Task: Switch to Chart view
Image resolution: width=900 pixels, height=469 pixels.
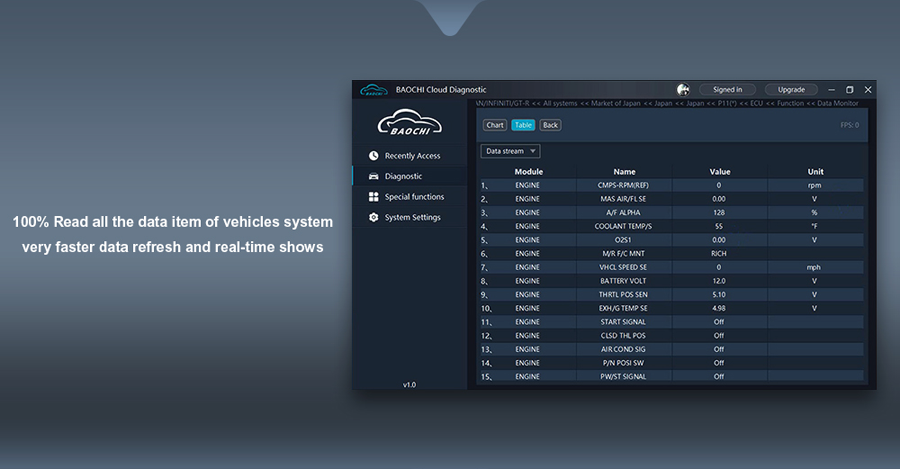Action: (495, 125)
